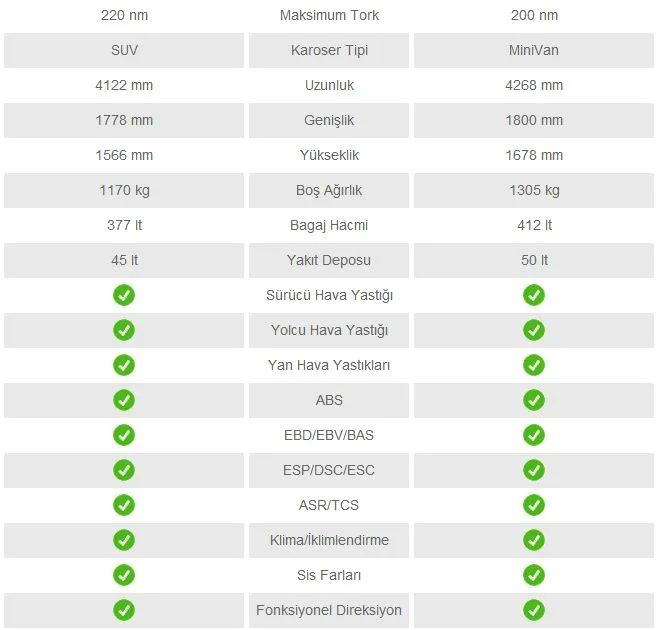
Task: Click the SUV's Klima/İklimlendirme checkmark
Action: pyautogui.click(x=124, y=540)
